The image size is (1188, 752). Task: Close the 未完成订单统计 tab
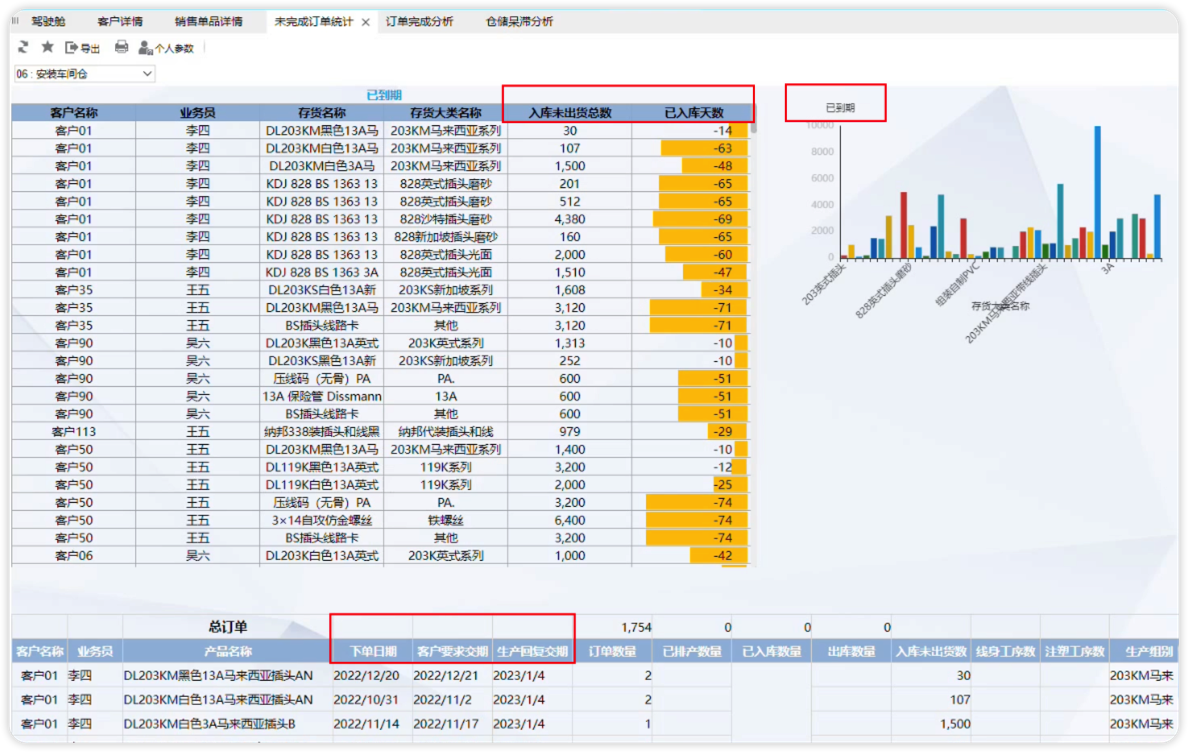[366, 22]
